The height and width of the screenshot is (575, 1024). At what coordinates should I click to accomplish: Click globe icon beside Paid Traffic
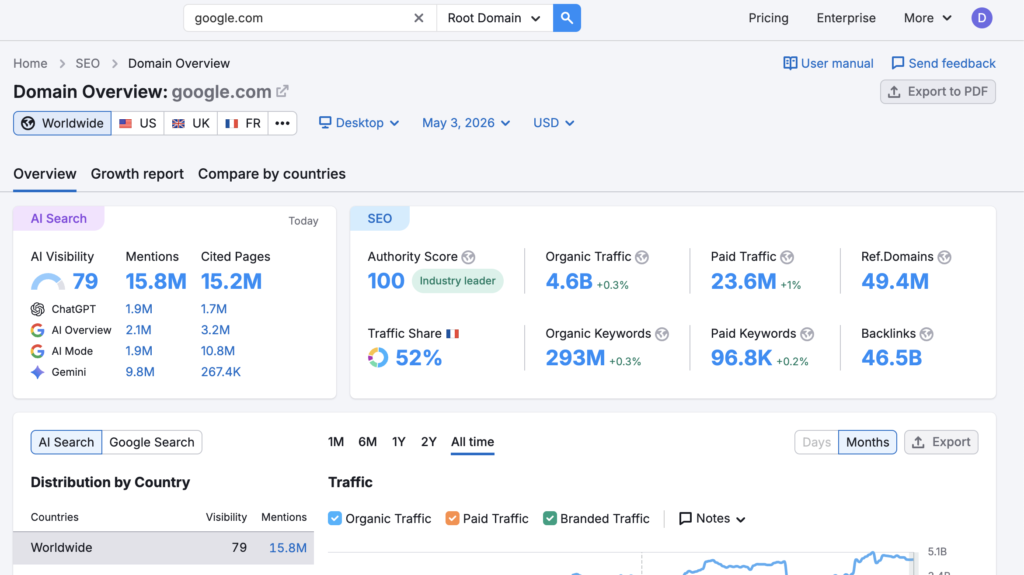point(787,257)
